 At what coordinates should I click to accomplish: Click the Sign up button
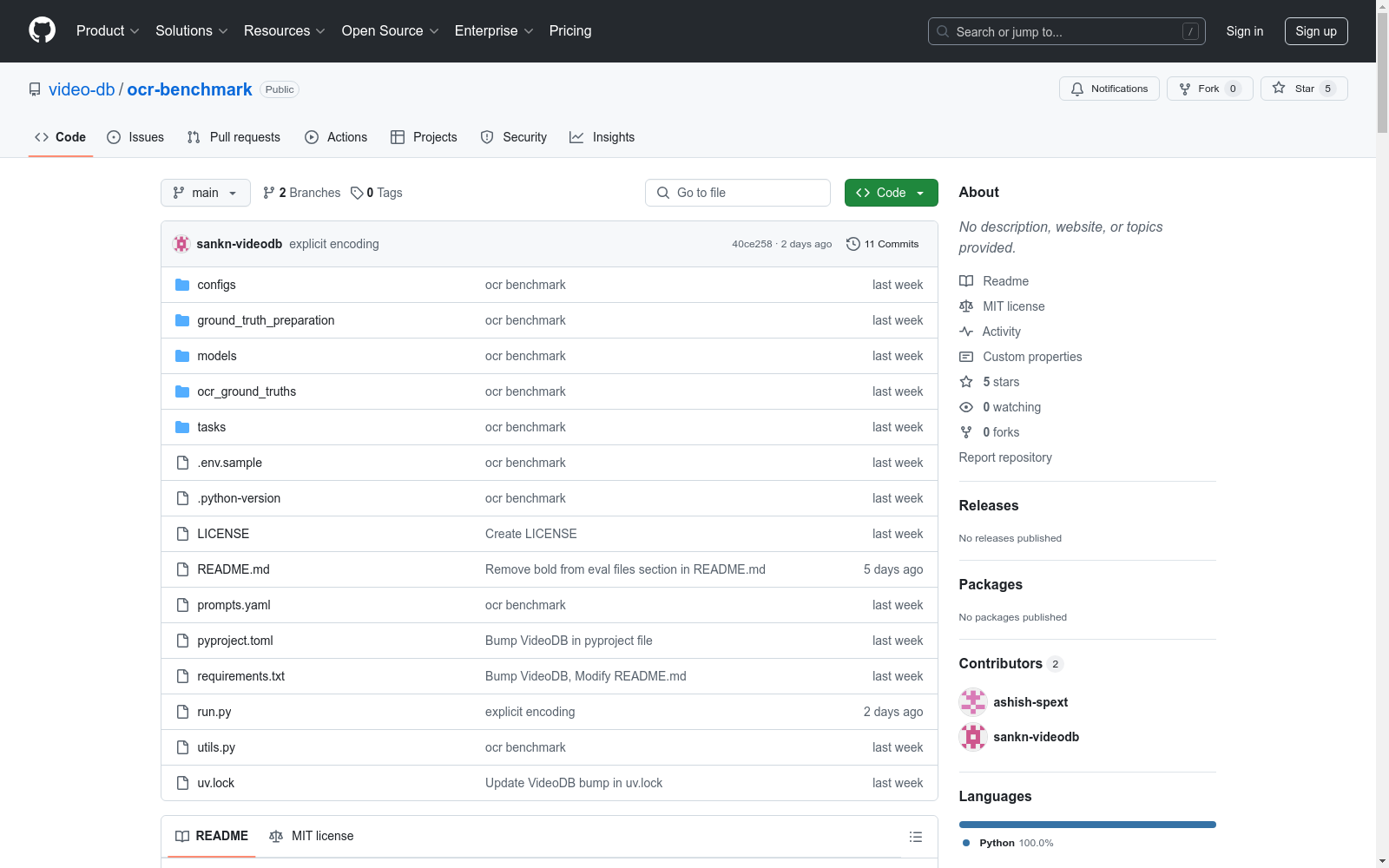[x=1316, y=31]
